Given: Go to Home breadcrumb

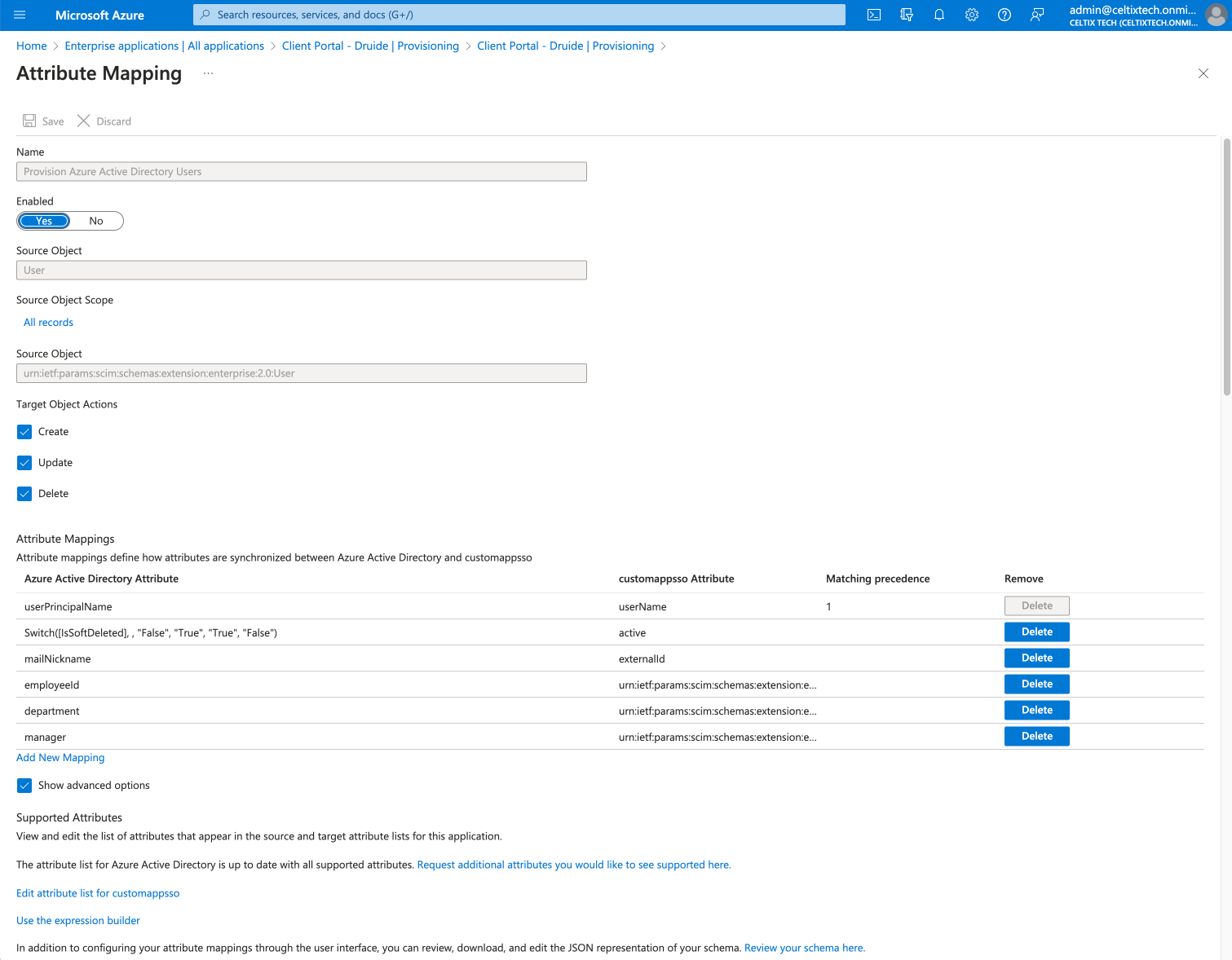Looking at the screenshot, I should point(32,46).
